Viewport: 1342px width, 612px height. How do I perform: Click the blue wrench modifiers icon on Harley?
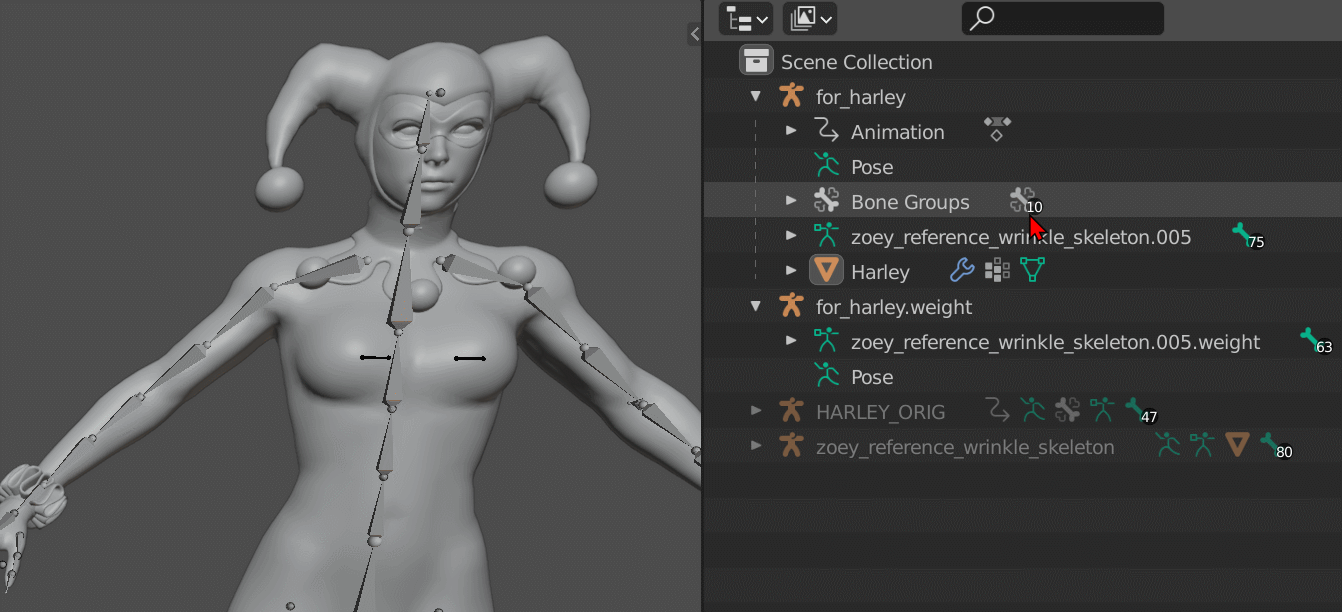click(962, 270)
